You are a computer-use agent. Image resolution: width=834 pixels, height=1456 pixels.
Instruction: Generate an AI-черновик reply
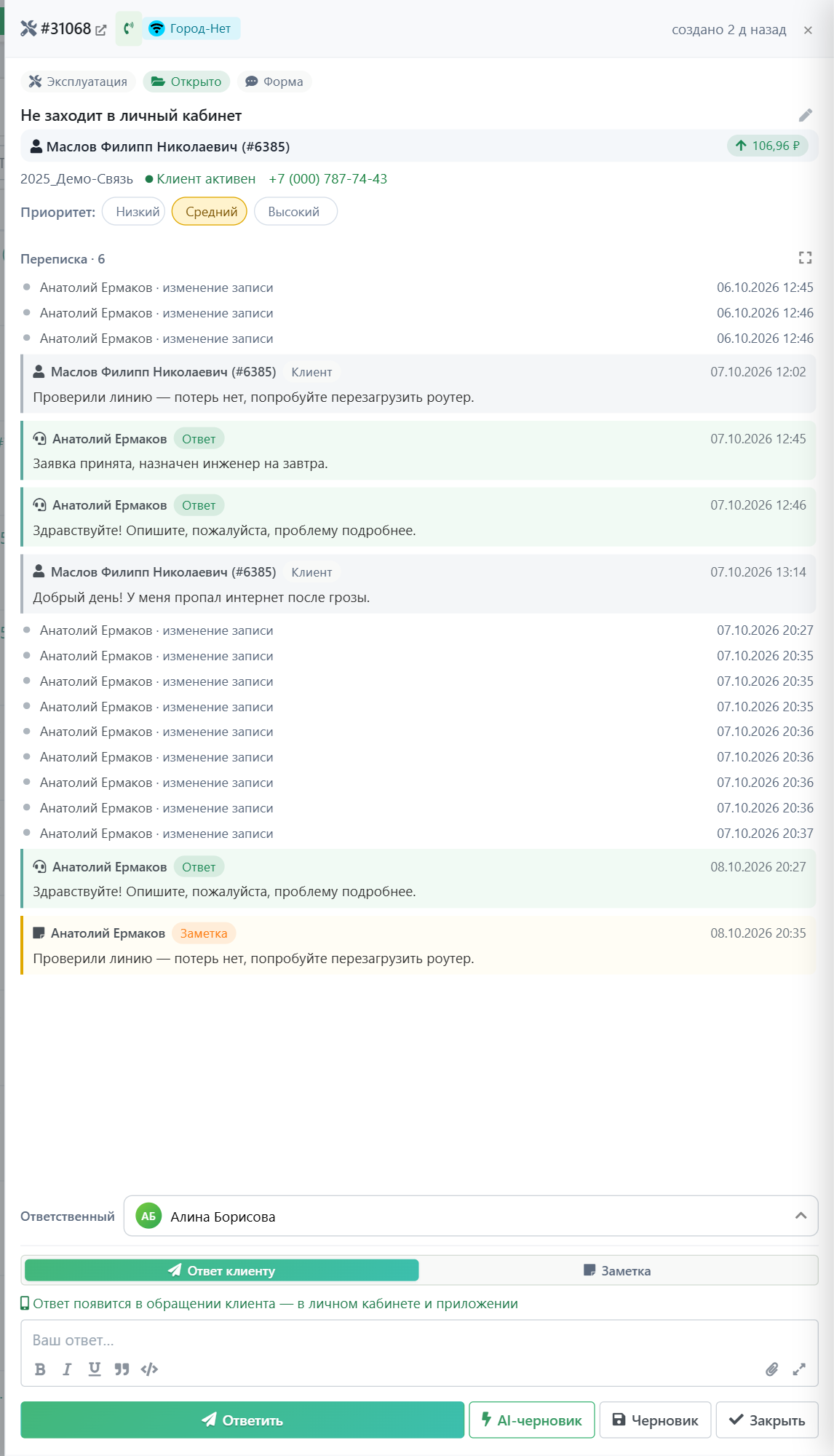(532, 1420)
